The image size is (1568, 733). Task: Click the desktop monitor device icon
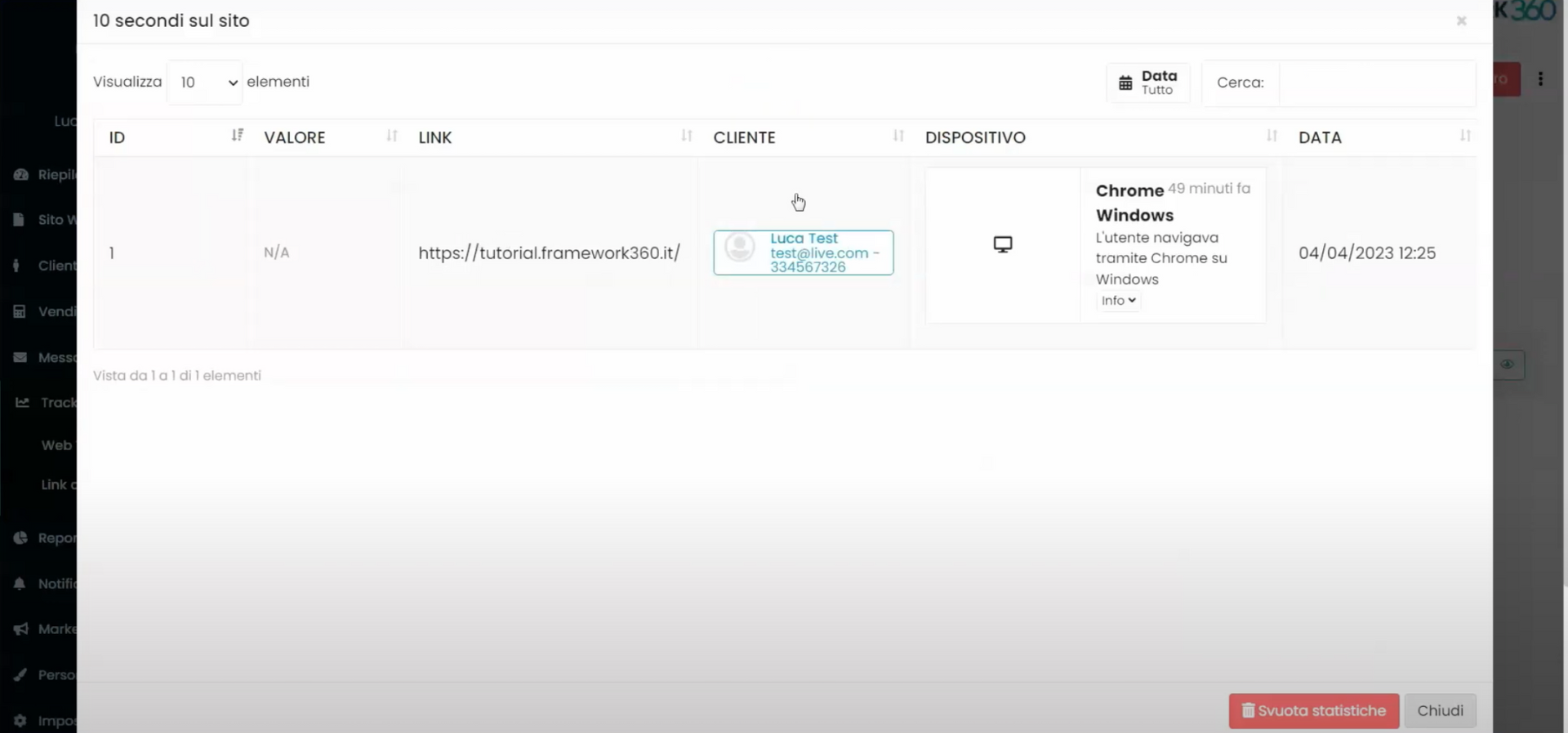(1002, 244)
